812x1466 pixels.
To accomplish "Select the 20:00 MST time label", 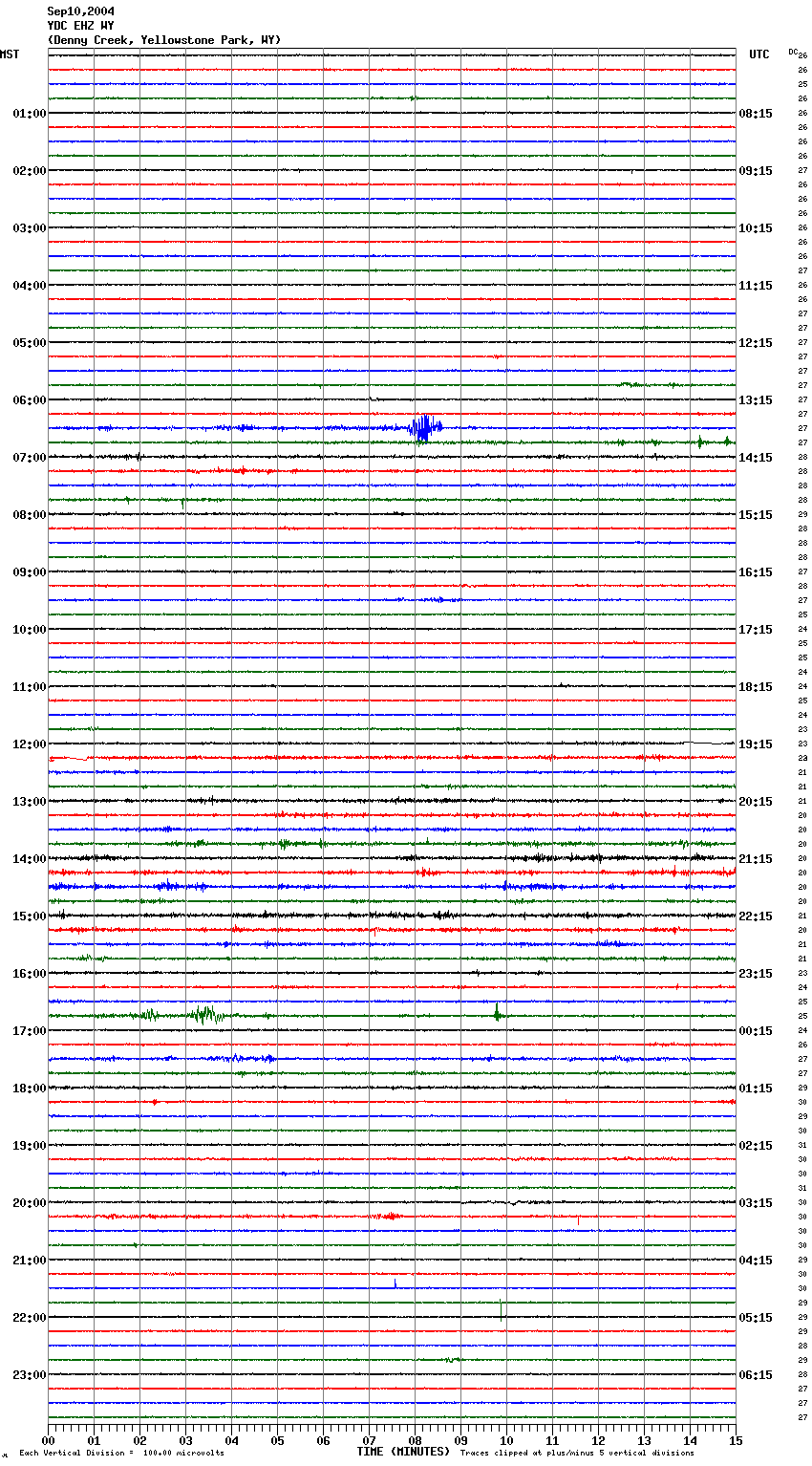I will point(30,1203).
